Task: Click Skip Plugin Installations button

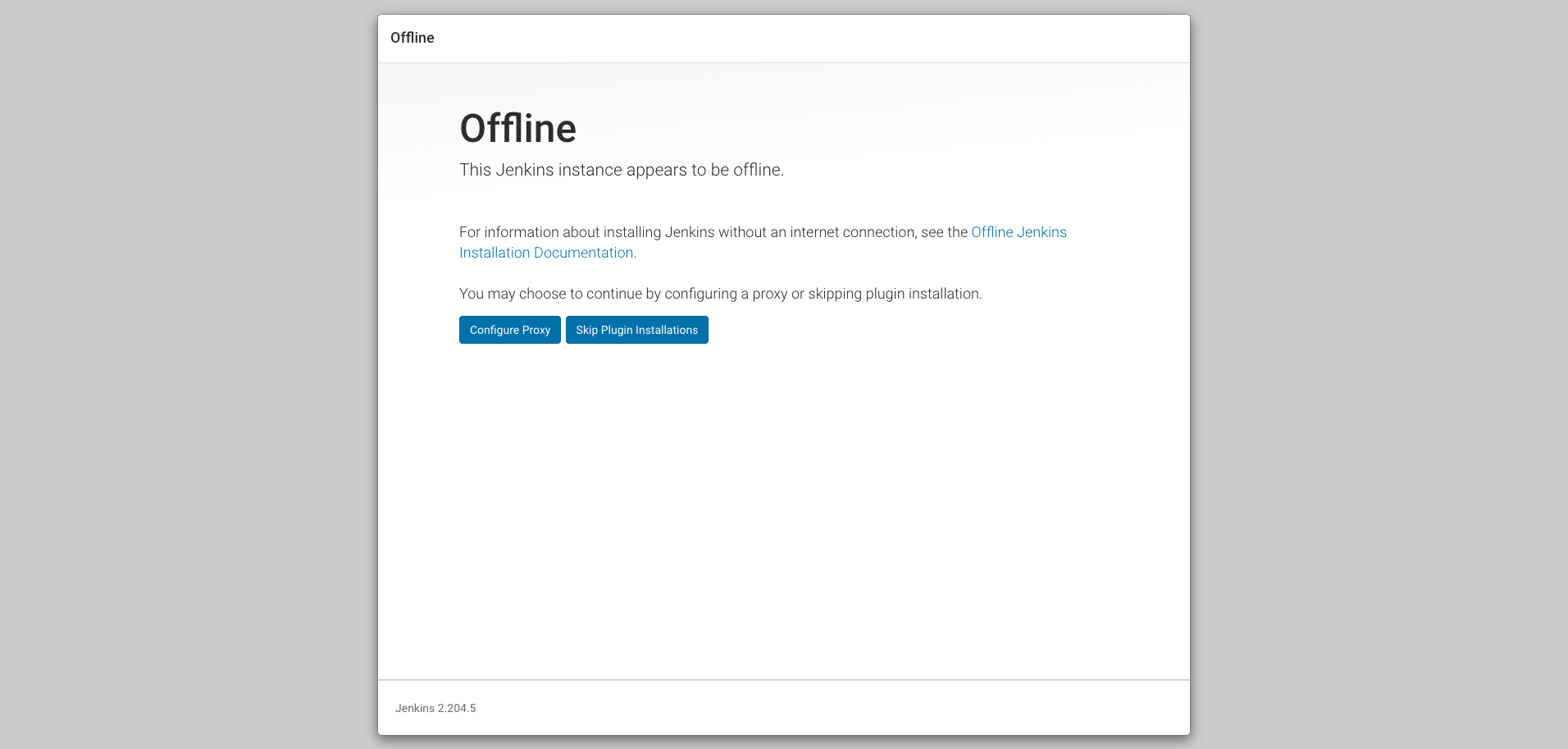Action: [636, 330]
